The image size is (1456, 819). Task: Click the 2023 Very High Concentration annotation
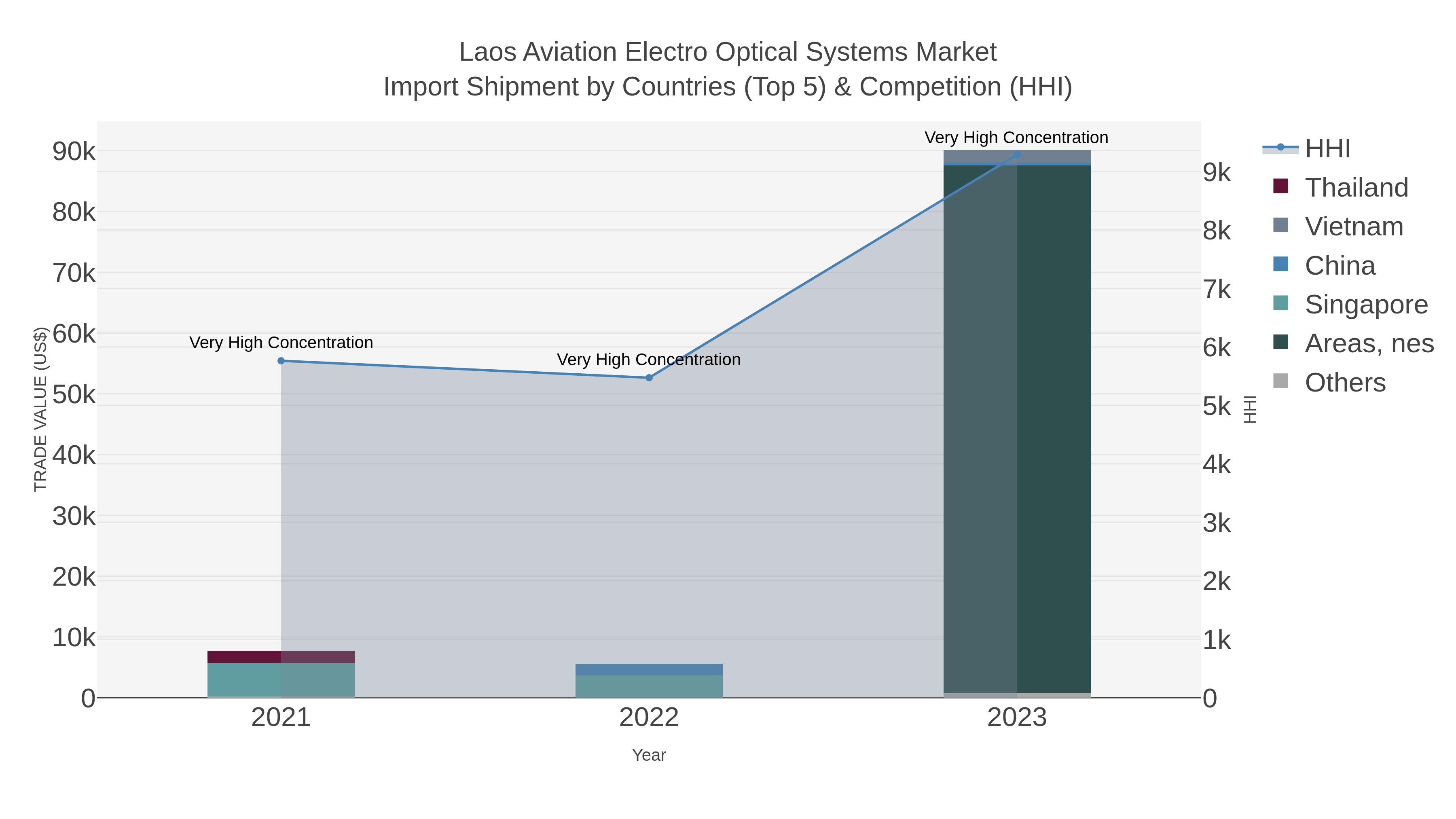click(x=1017, y=138)
